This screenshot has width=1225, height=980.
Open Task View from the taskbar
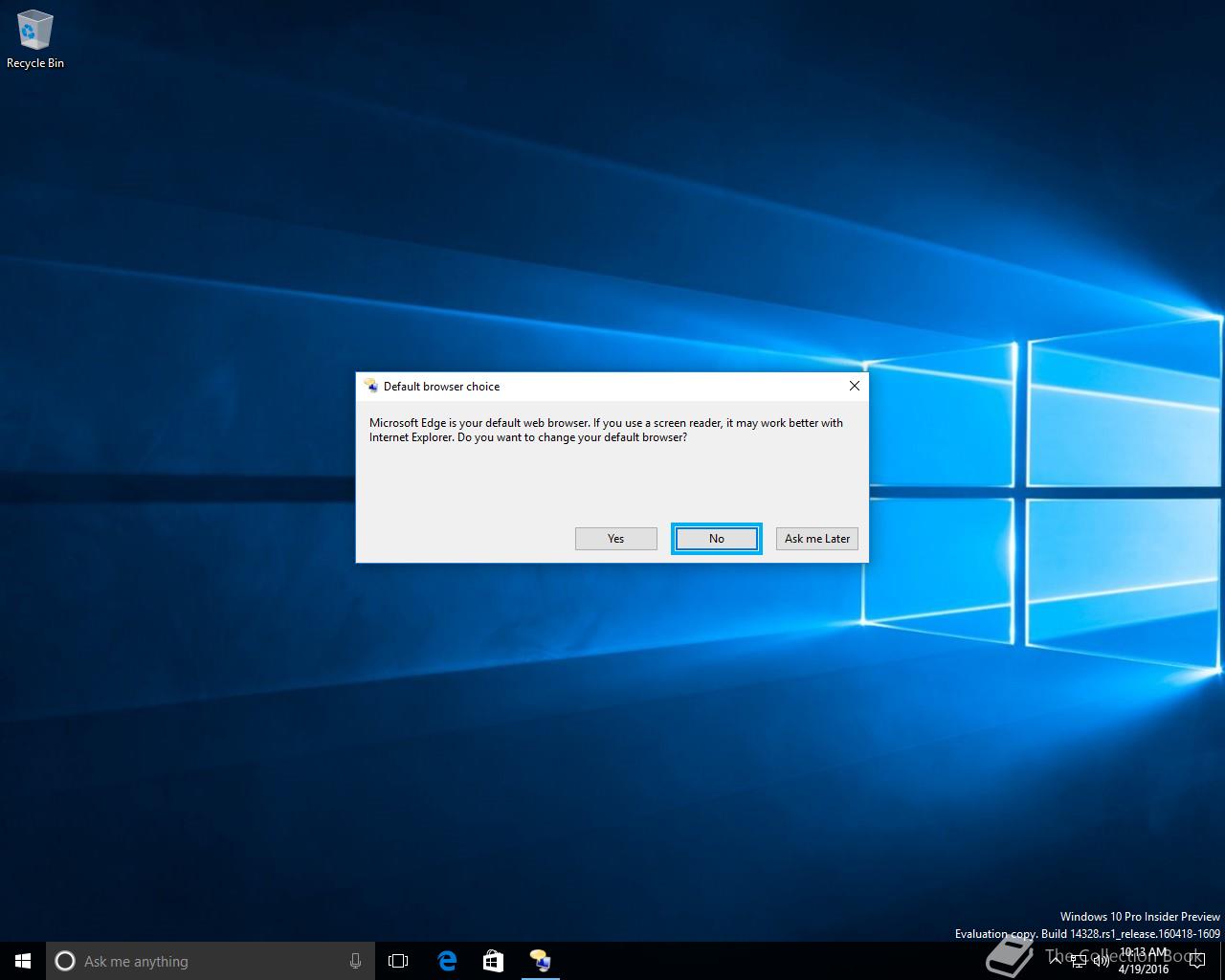coord(398,961)
